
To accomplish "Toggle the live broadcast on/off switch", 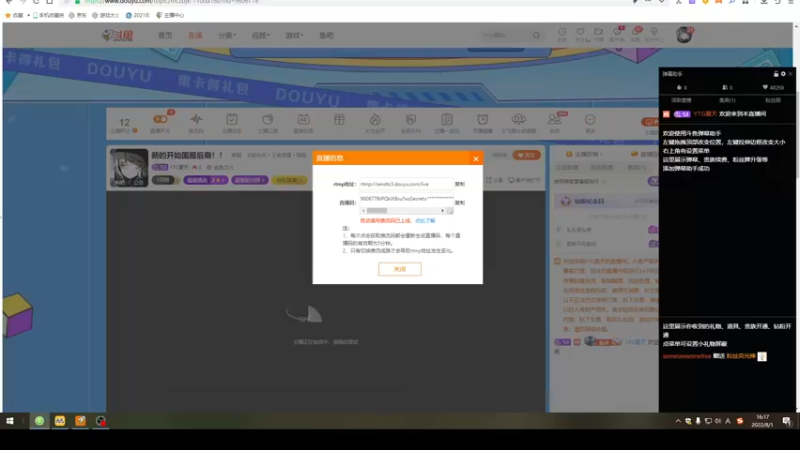I will point(160,120).
